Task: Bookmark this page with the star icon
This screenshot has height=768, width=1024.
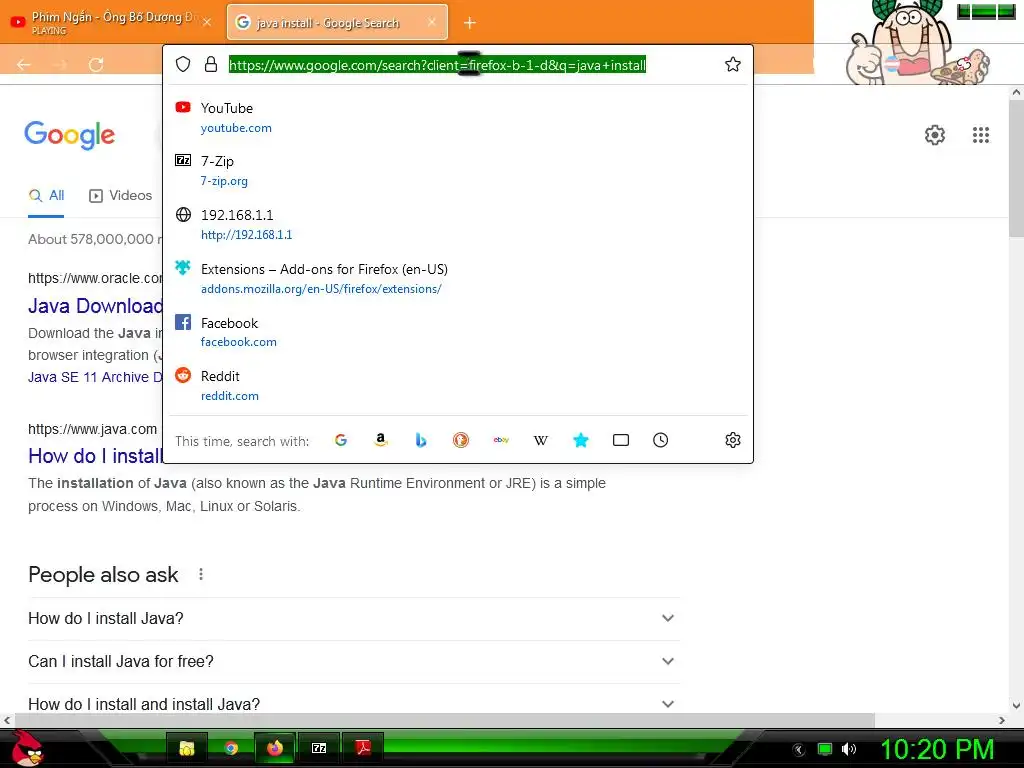Action: tap(733, 64)
